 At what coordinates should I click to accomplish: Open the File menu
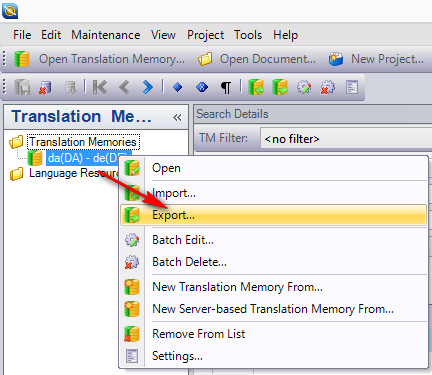tap(22, 35)
